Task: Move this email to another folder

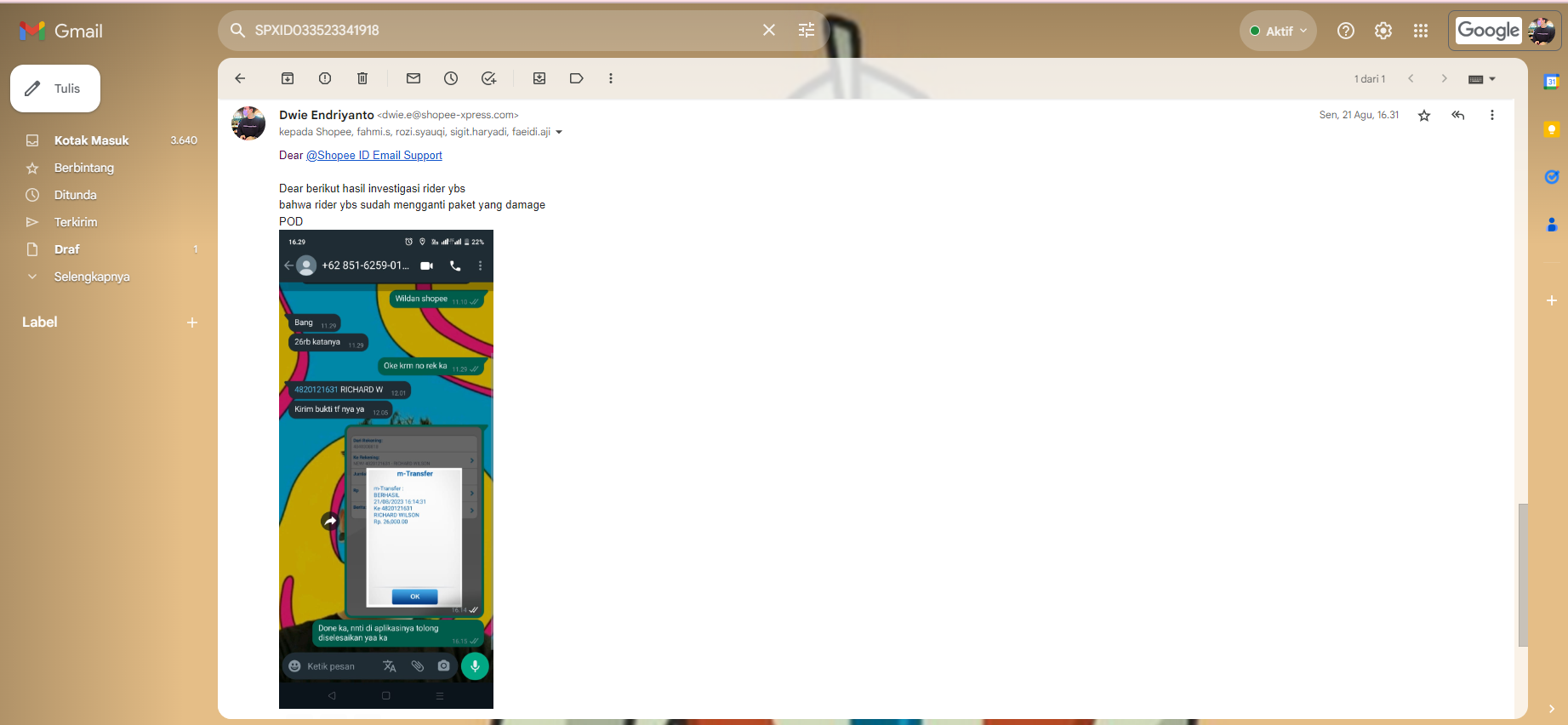Action: [539, 78]
